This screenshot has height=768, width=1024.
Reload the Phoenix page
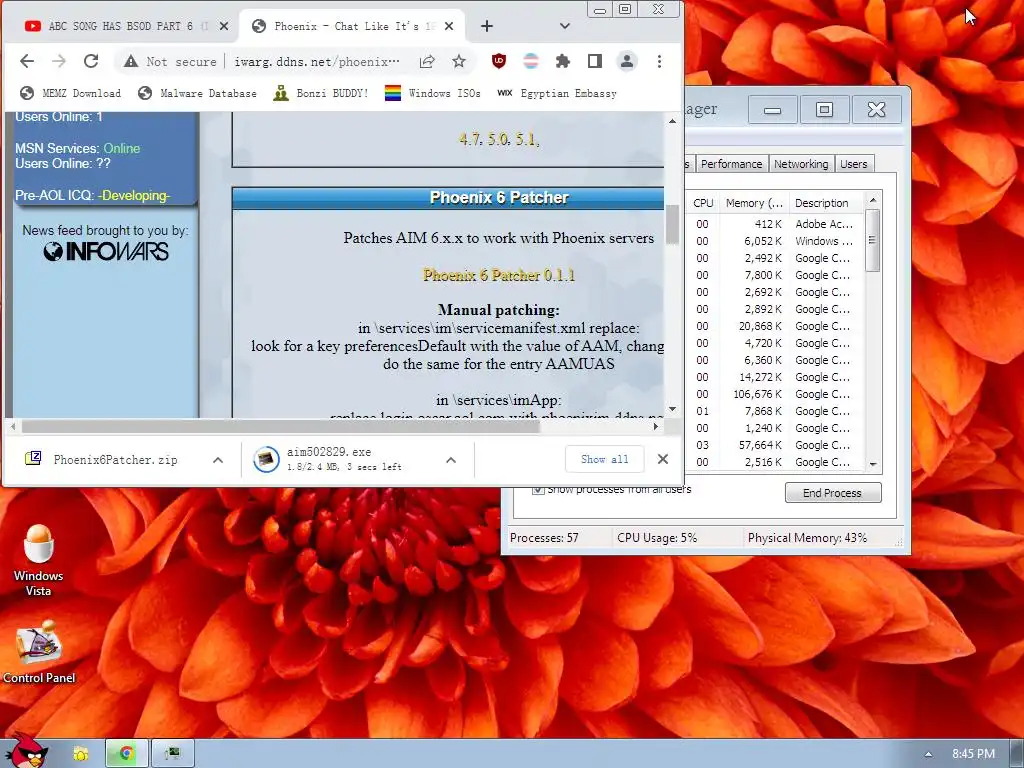pos(91,61)
